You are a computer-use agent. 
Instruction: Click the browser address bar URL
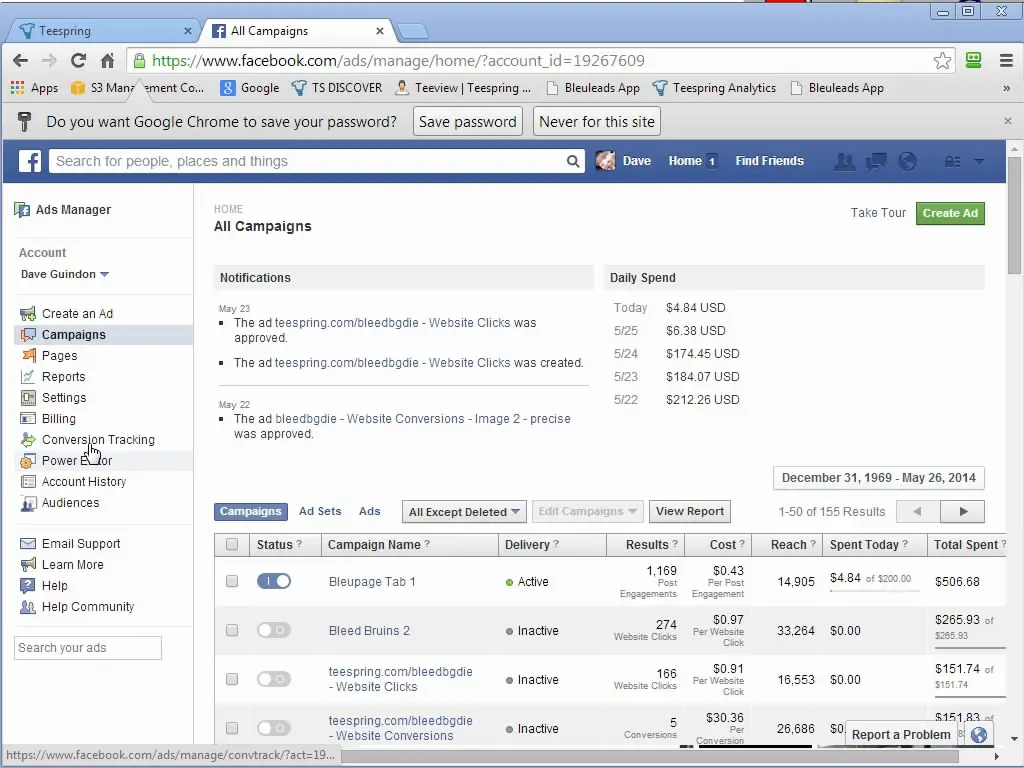398,61
